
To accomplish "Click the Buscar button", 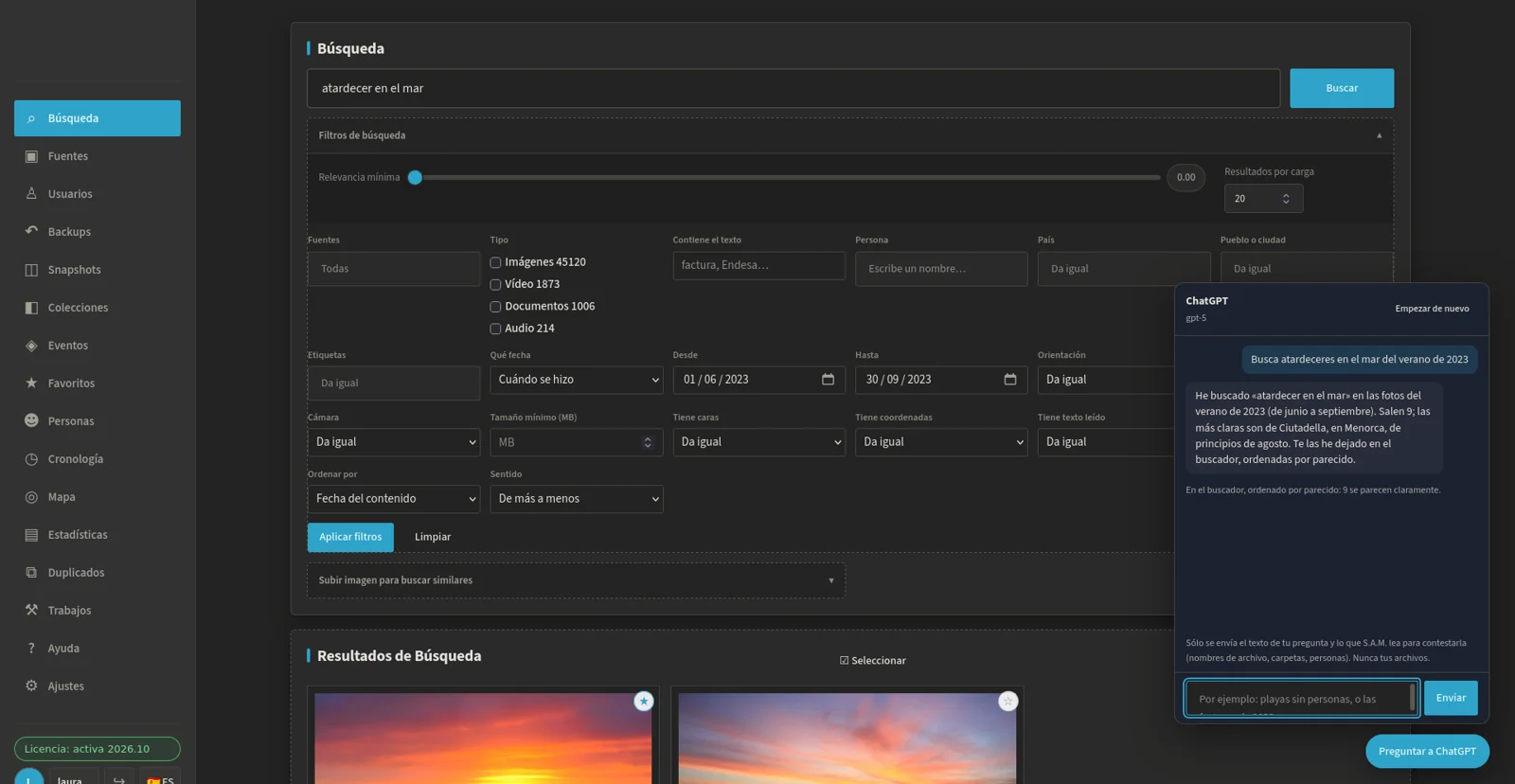I will point(1342,88).
